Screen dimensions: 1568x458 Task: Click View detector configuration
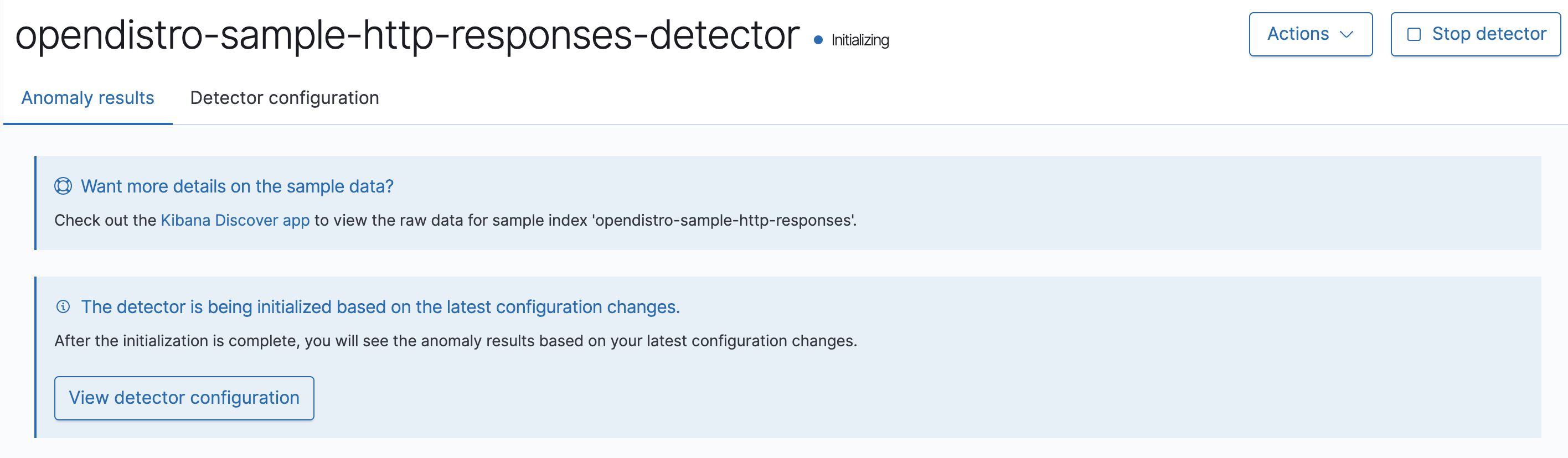183,398
